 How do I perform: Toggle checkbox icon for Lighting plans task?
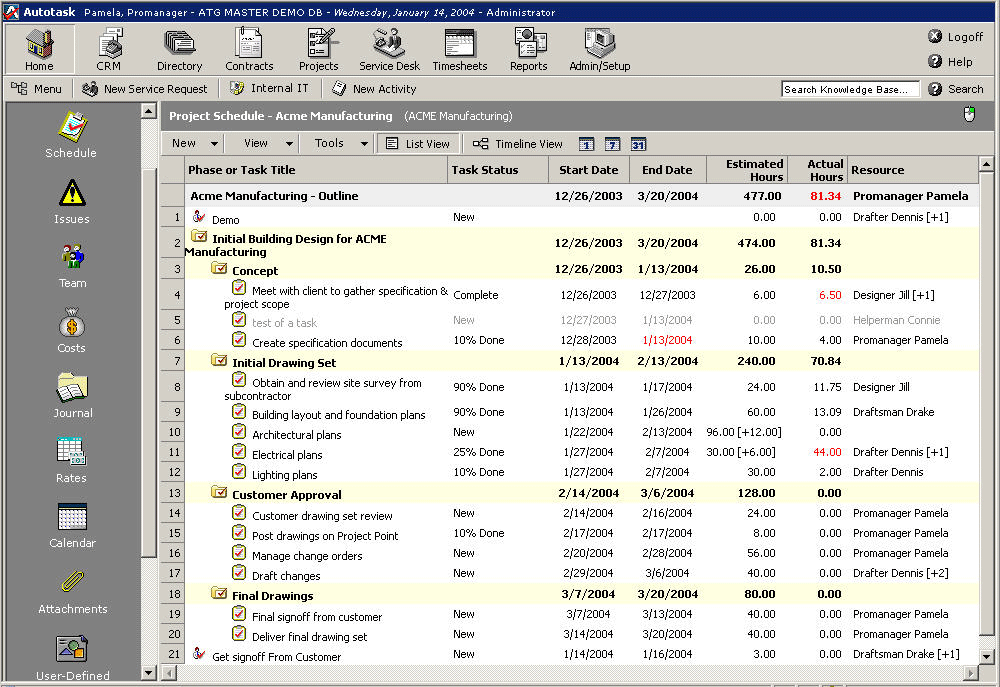coord(239,472)
